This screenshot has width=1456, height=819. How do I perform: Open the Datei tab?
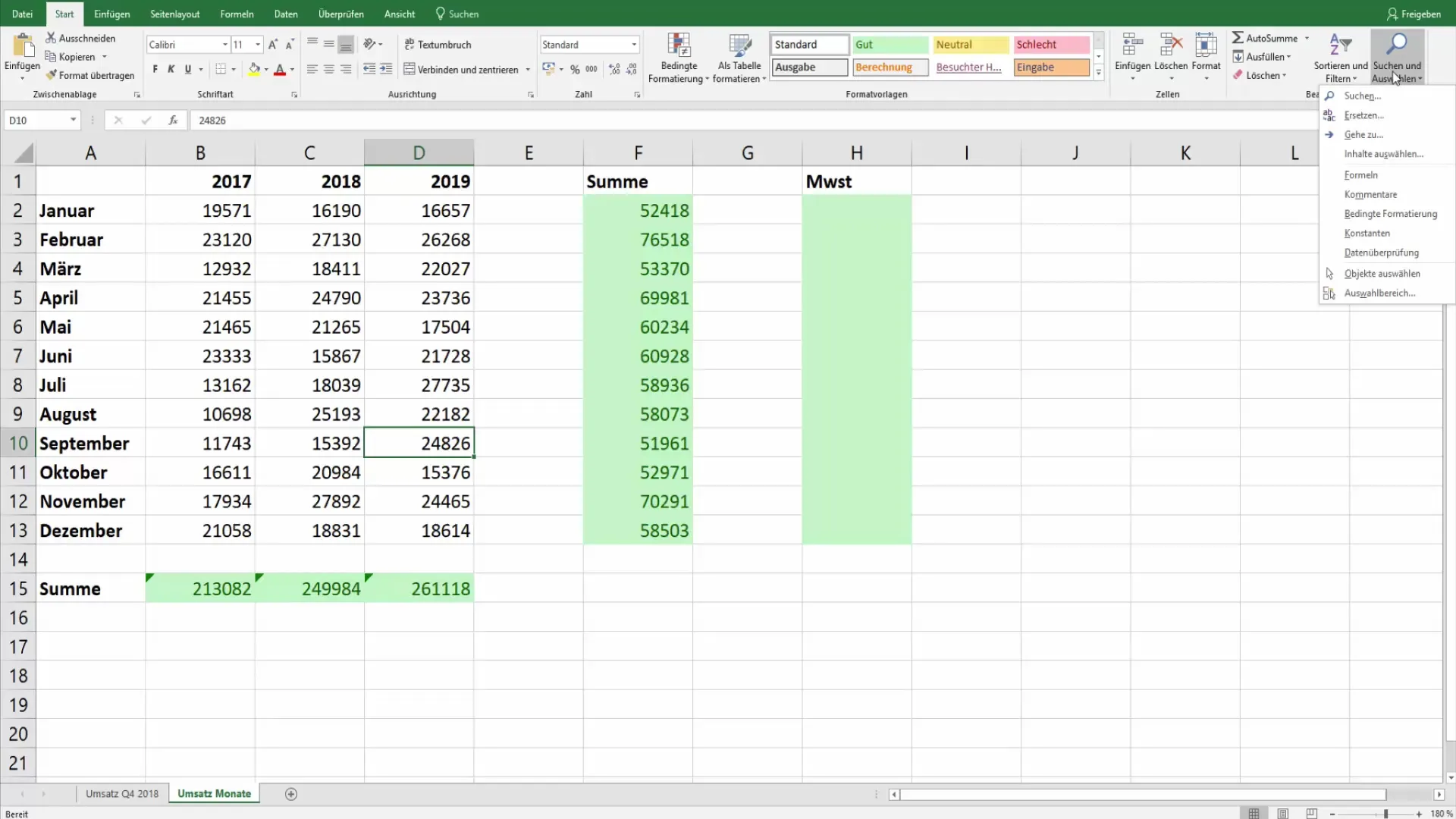coord(23,14)
